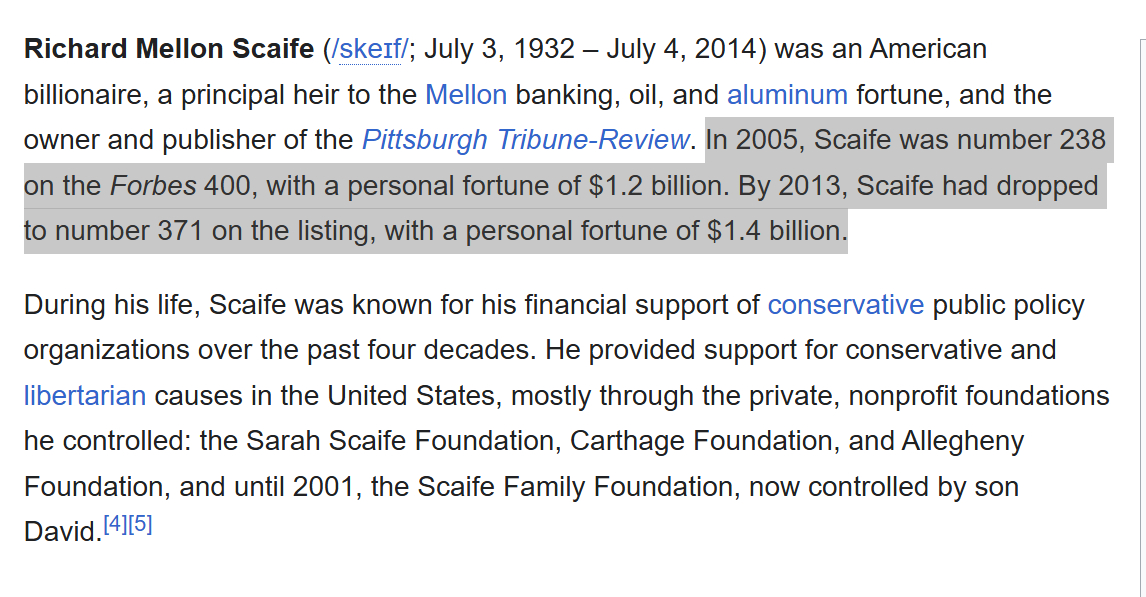The height and width of the screenshot is (597, 1146).
Task: Open the Pittsburgh Tribune-Review link
Action: click(525, 140)
